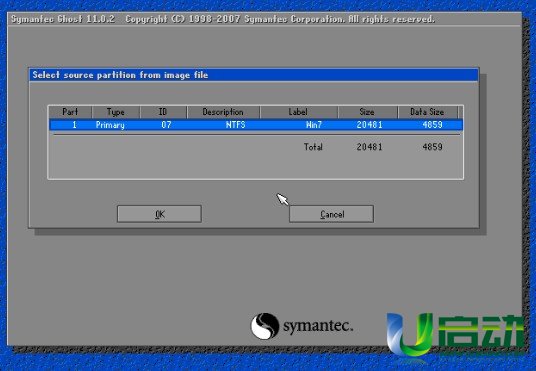Viewport: 536px width, 371px height.
Task: Select the Primary NTFS partition row
Action: click(256, 125)
